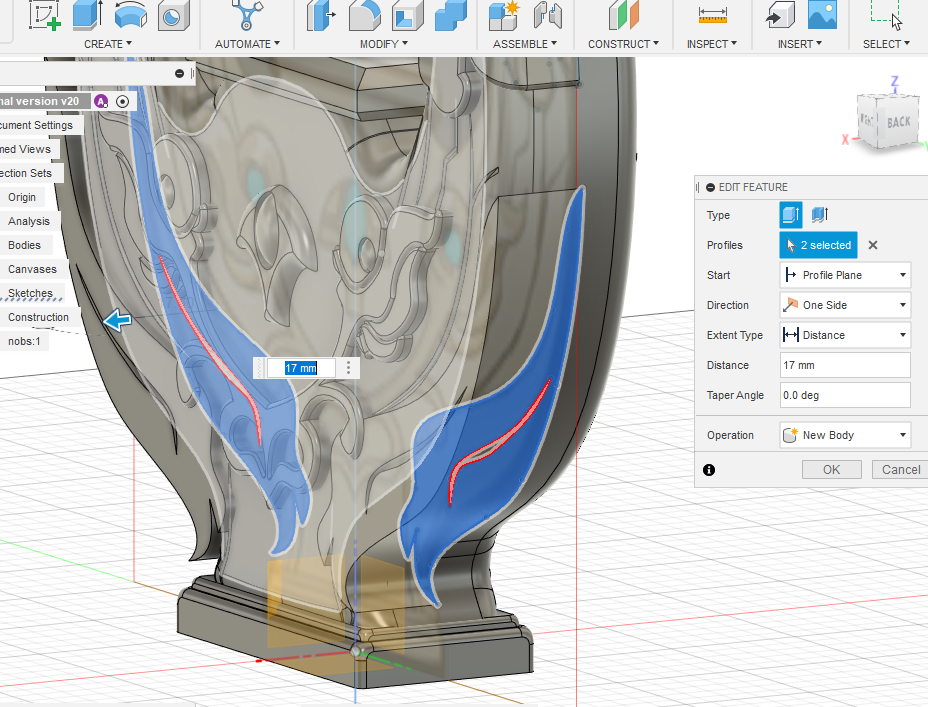This screenshot has width=928, height=707.
Task: Toggle the activate component radio button
Action: pos(123,101)
